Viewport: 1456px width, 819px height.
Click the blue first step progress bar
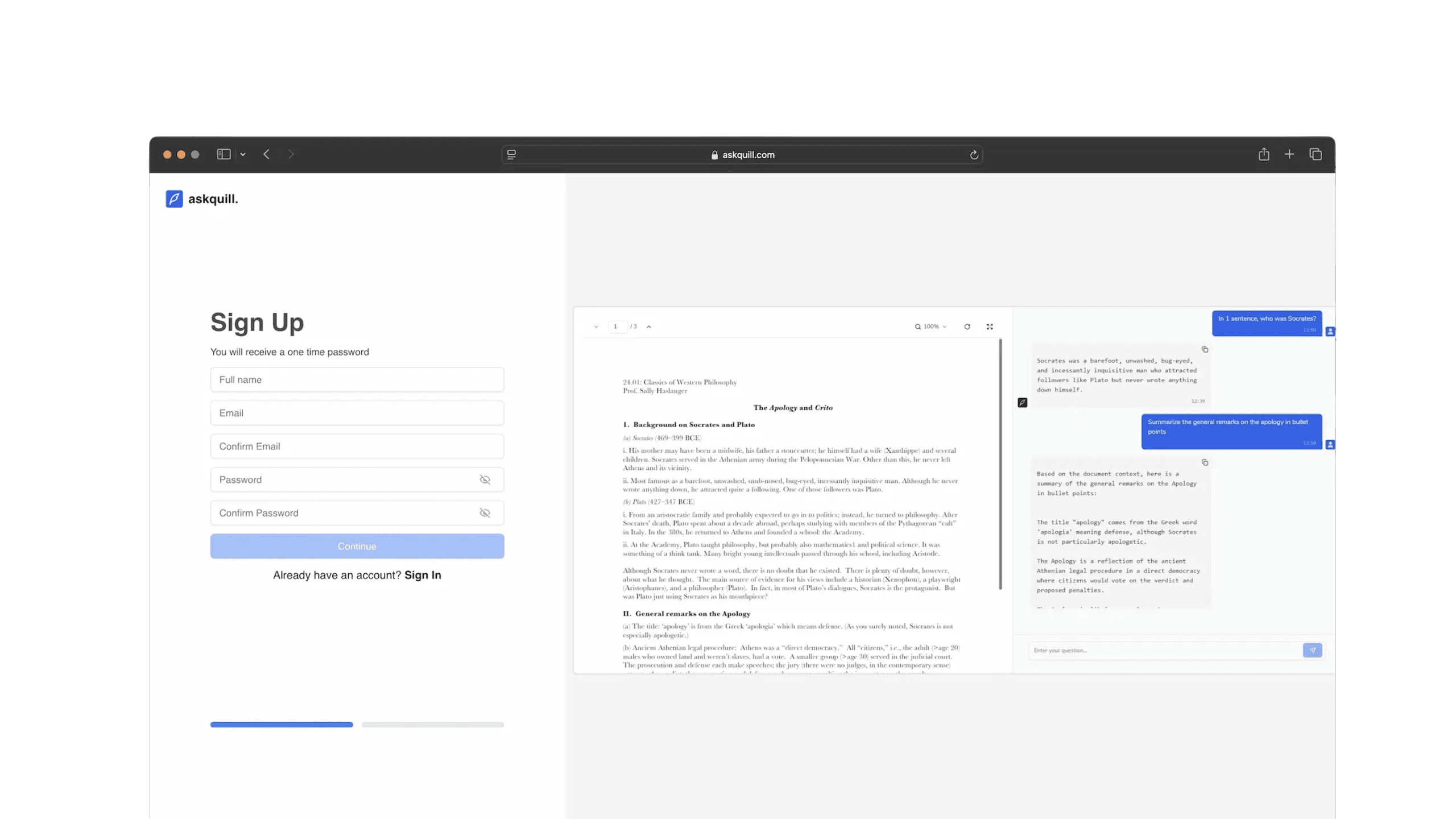pyautogui.click(x=282, y=725)
